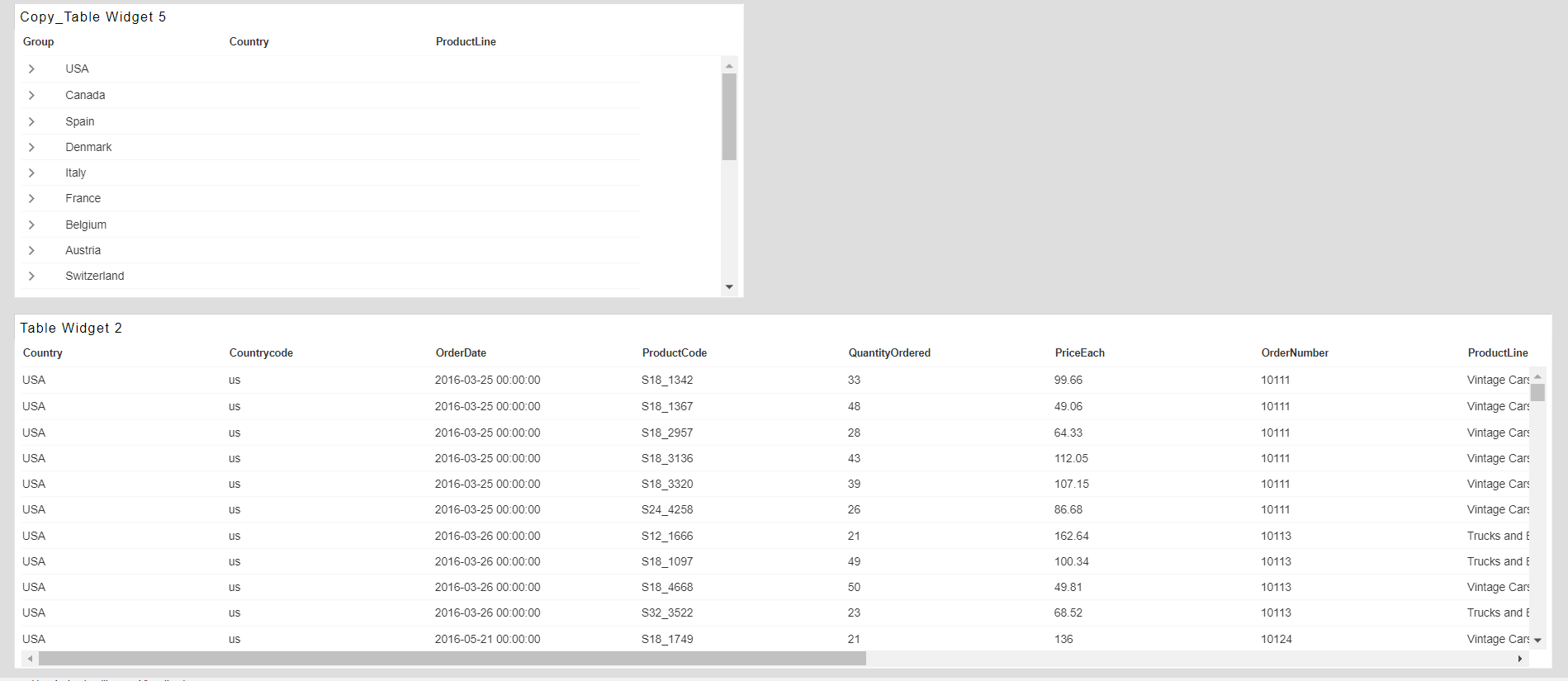Expand the France group row

31,199
